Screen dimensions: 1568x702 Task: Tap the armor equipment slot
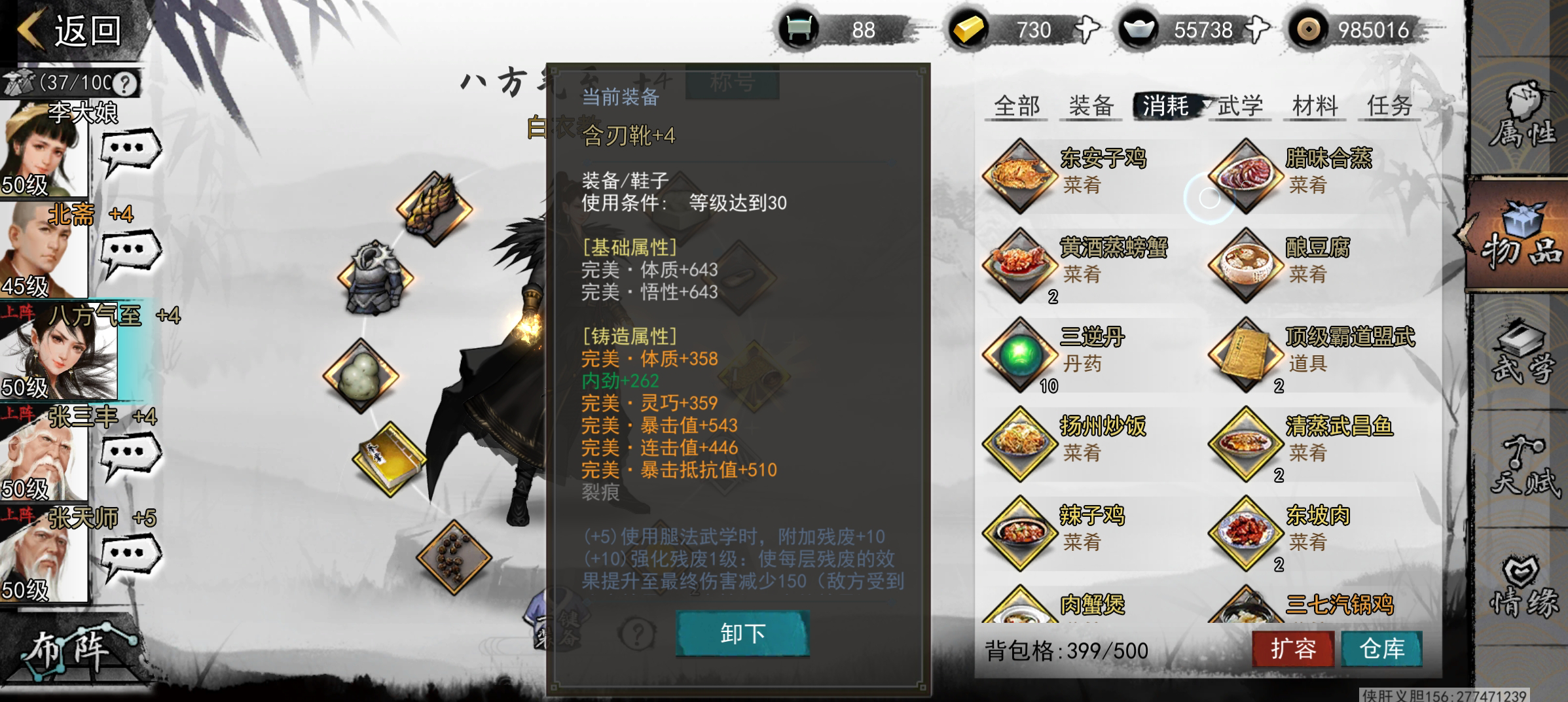pos(375,278)
